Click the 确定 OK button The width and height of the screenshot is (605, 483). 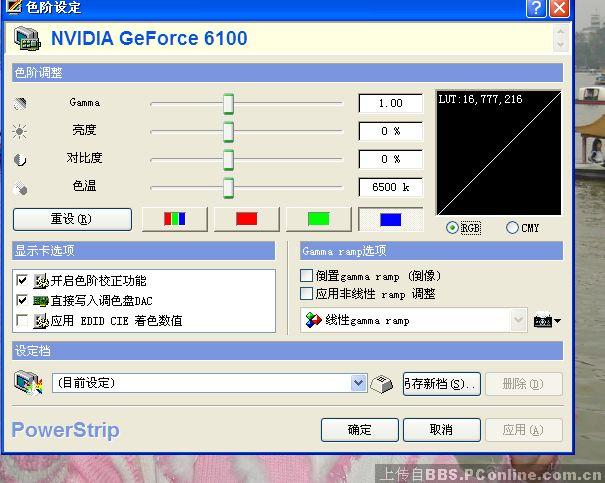tap(360, 430)
